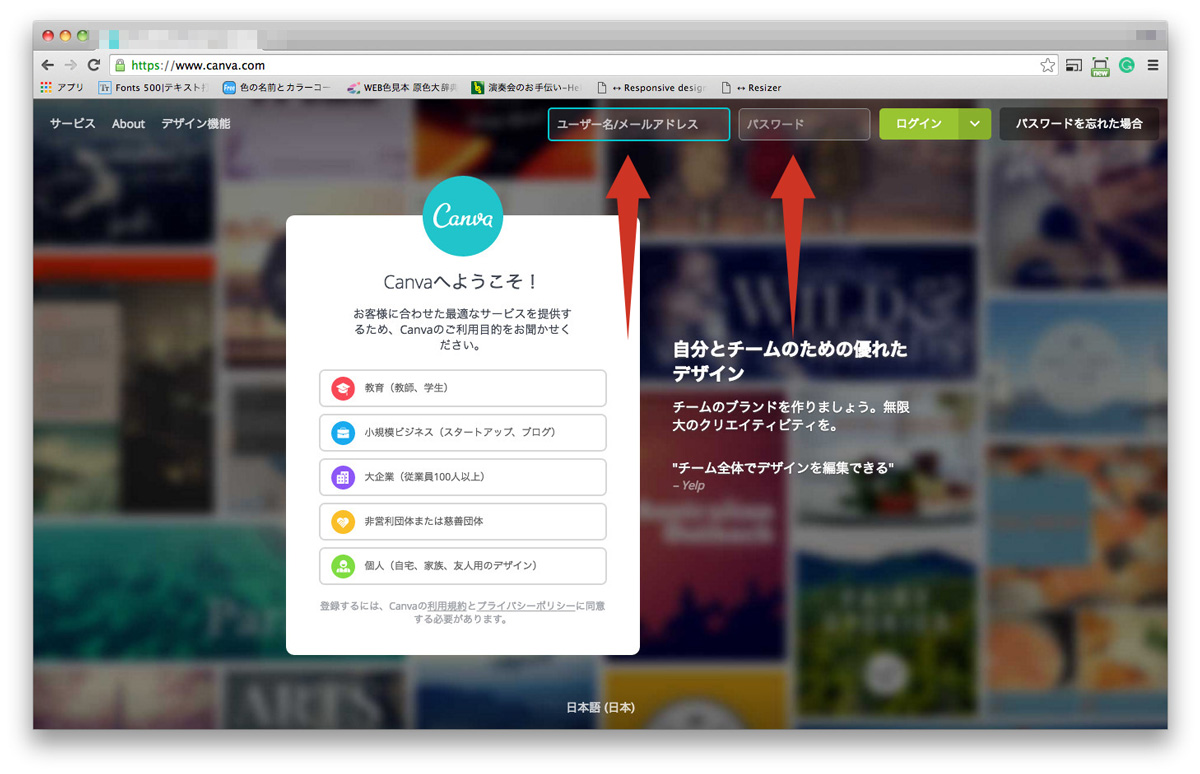The image size is (1200, 774).
Task: Reload the page with the refresh icon
Action: [94, 65]
